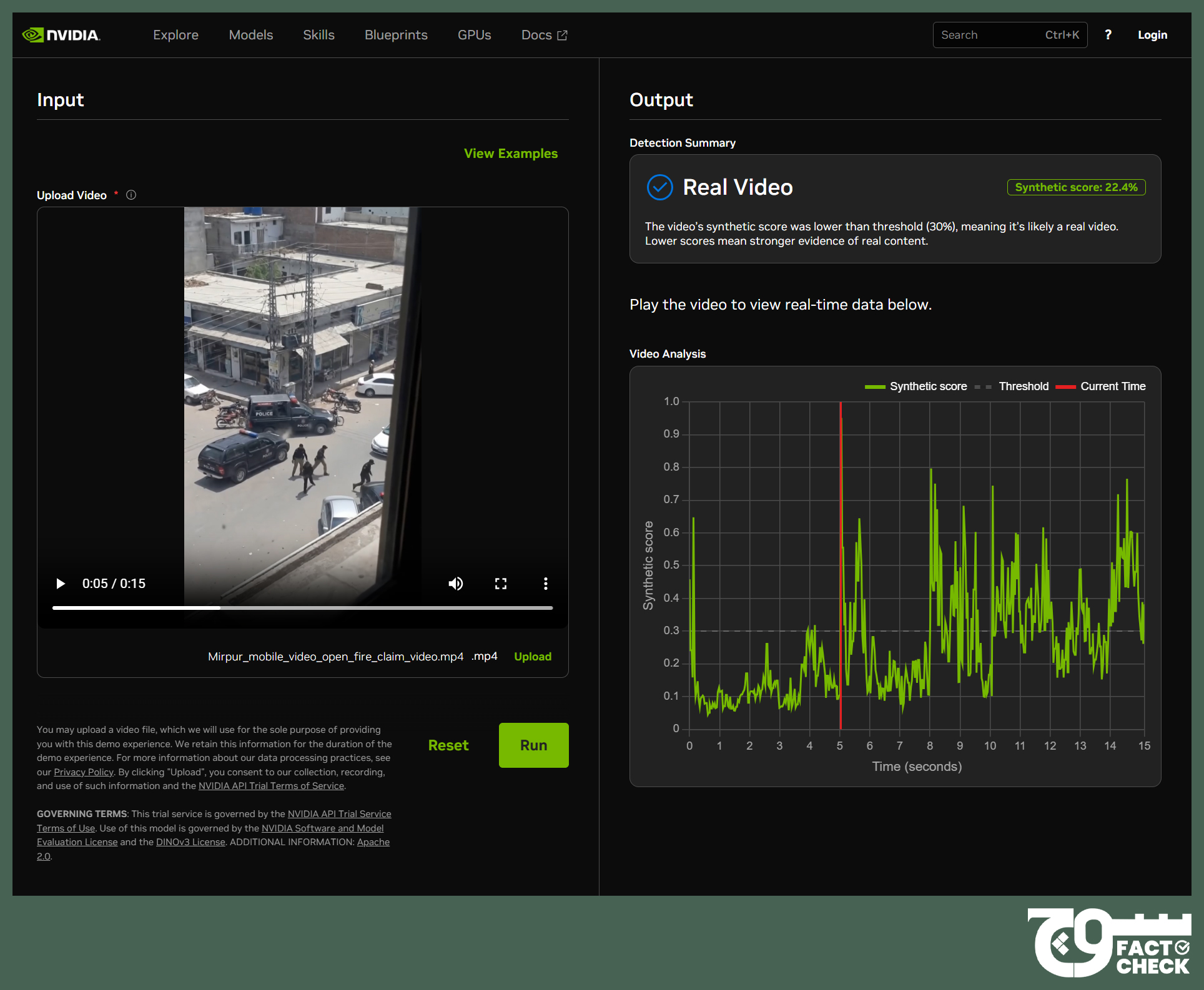This screenshot has height=990, width=1204.
Task: Click the NVIDIA logo
Action: click(x=61, y=35)
